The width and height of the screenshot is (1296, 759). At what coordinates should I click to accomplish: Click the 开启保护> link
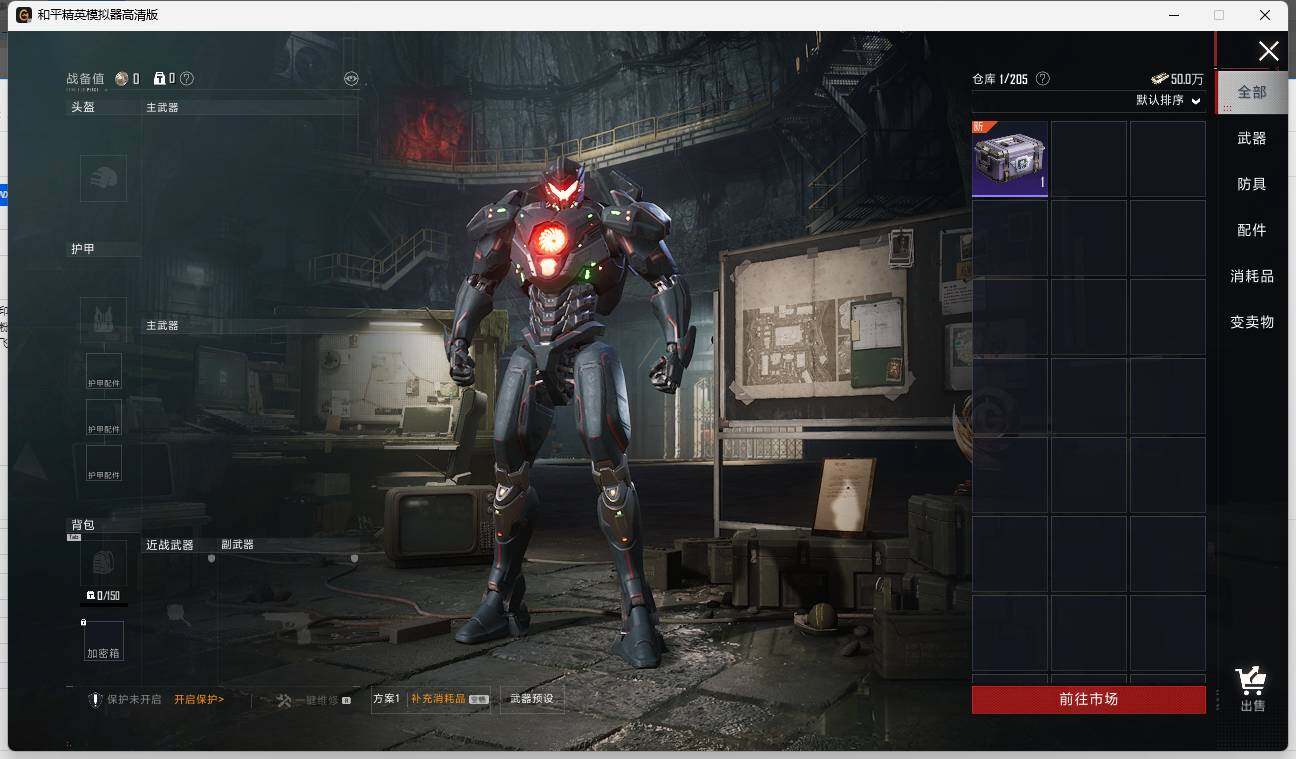click(x=199, y=700)
